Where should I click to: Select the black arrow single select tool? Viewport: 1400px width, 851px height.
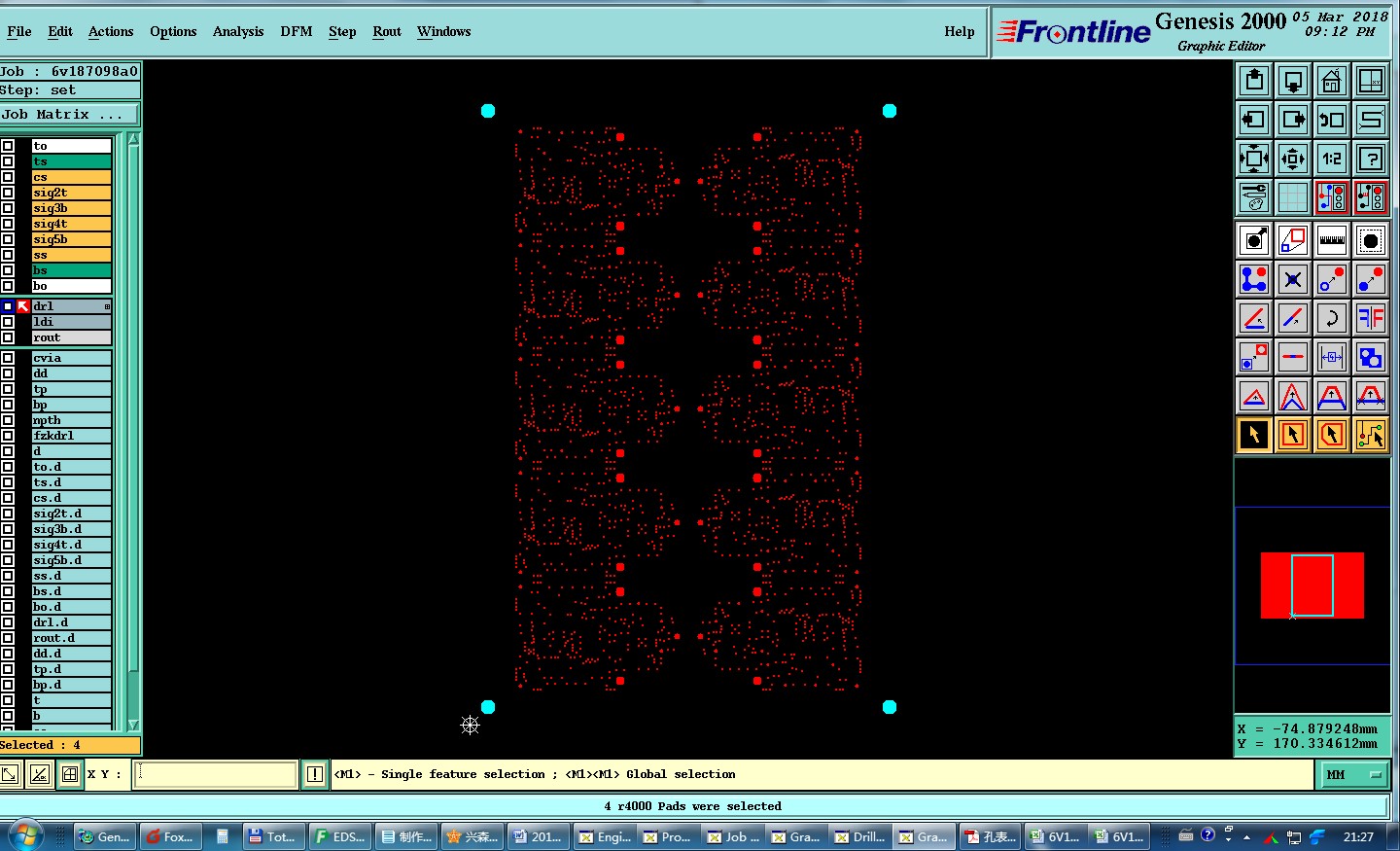coord(1254,435)
